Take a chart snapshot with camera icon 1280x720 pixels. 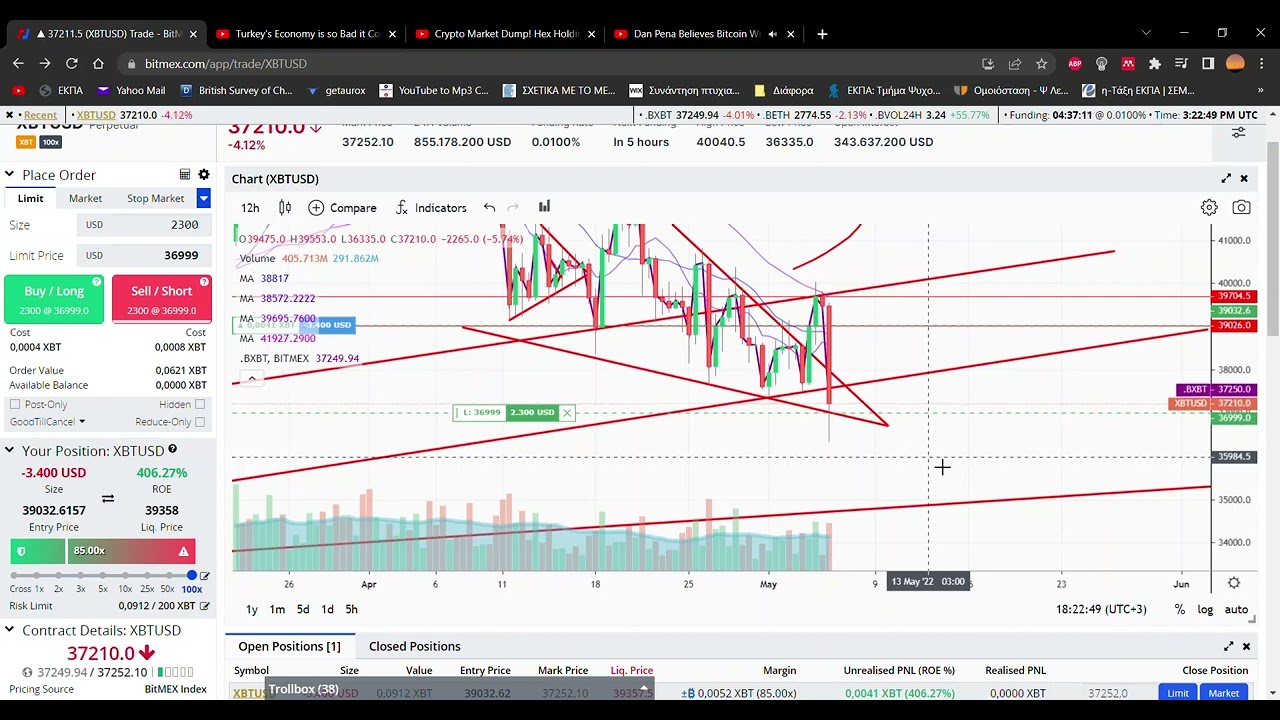click(x=1241, y=208)
